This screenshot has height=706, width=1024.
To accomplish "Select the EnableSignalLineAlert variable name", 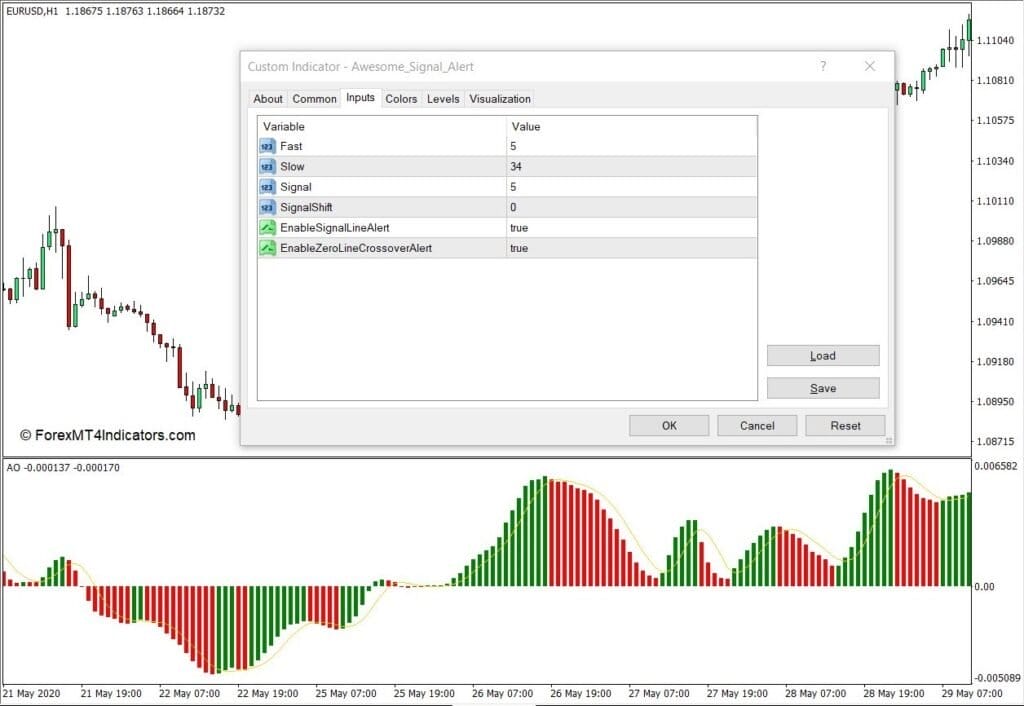I will click(334, 227).
